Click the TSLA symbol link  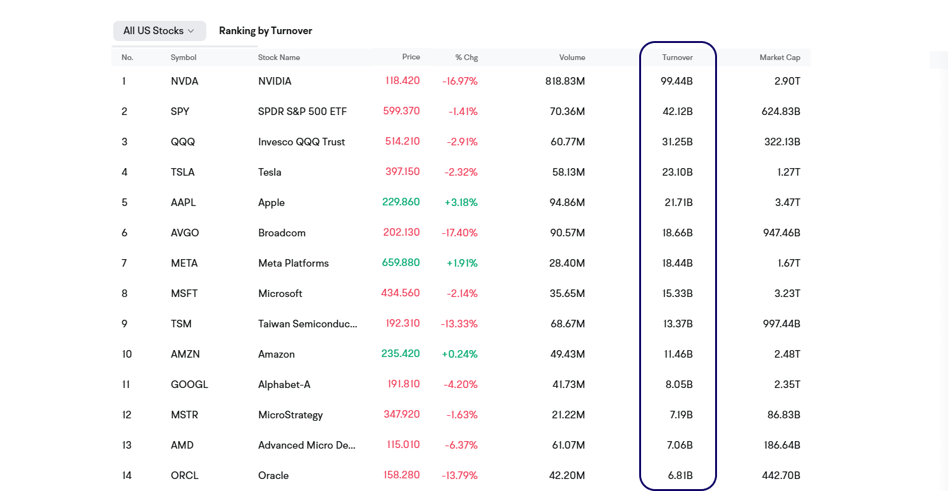point(182,172)
